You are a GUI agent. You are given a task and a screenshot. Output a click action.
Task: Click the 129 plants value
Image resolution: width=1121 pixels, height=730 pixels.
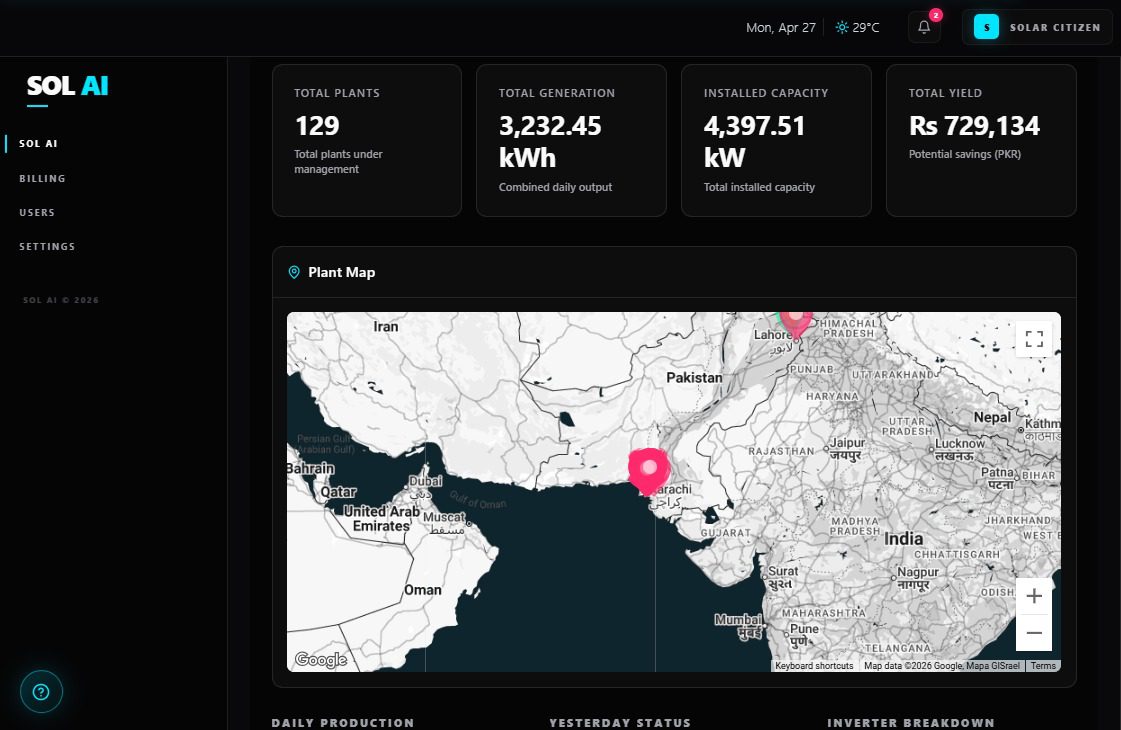(317, 126)
